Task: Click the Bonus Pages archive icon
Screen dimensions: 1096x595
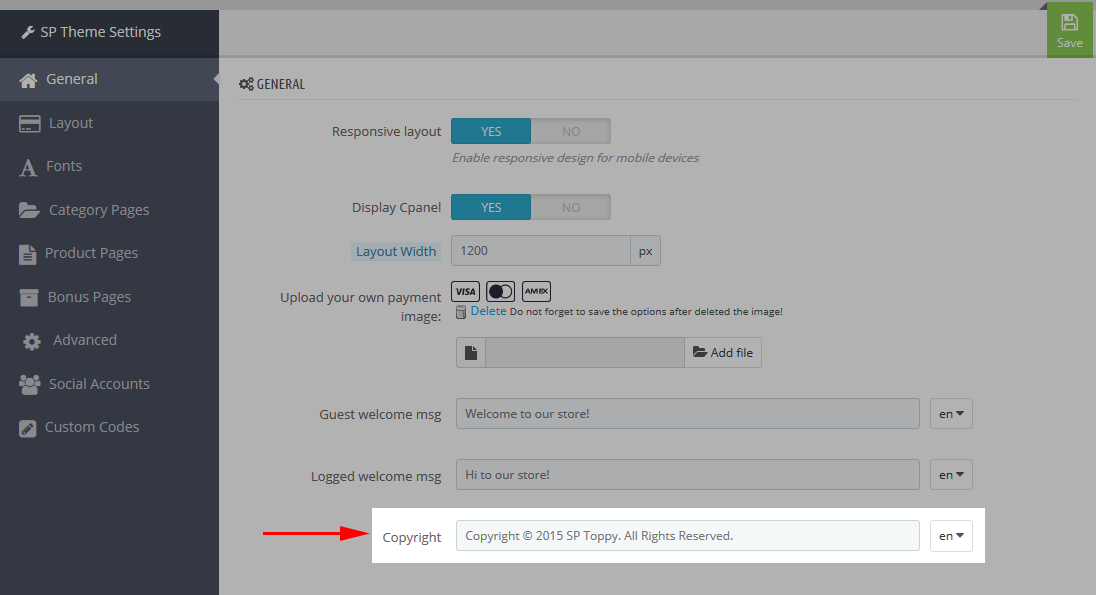Action: pyautogui.click(x=29, y=297)
